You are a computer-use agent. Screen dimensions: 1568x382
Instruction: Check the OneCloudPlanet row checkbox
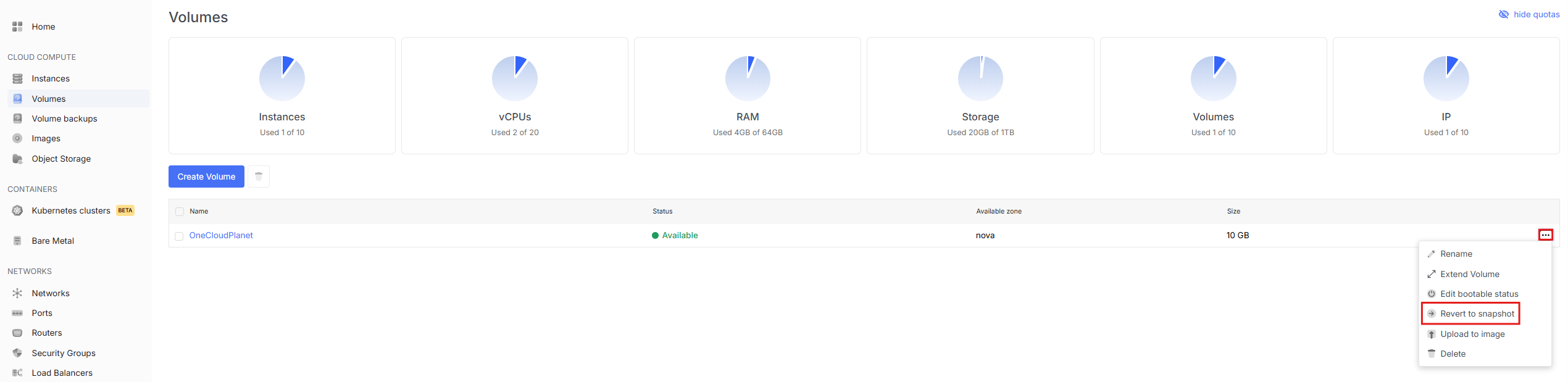tap(179, 236)
